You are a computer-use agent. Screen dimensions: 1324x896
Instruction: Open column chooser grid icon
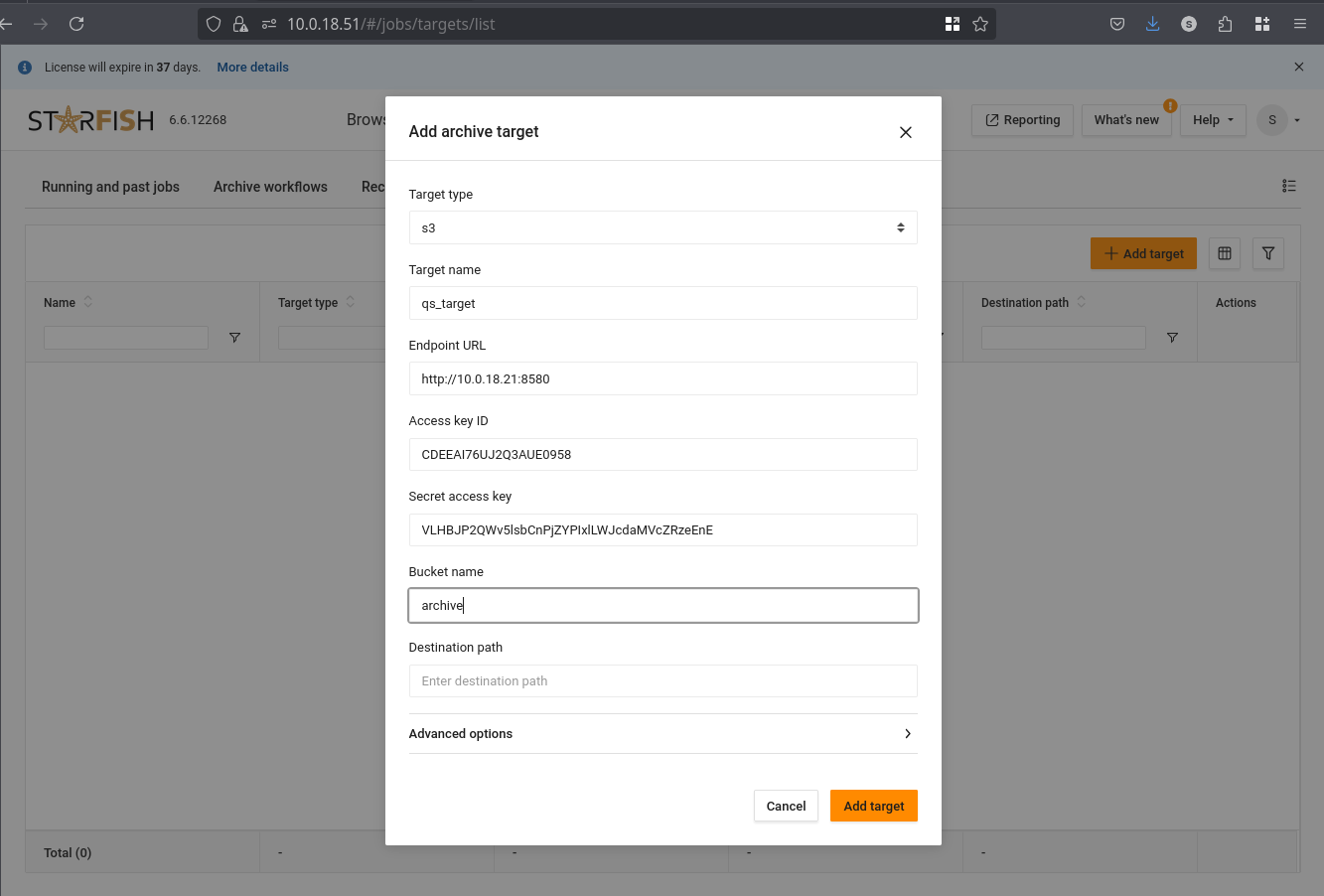[x=1225, y=254]
